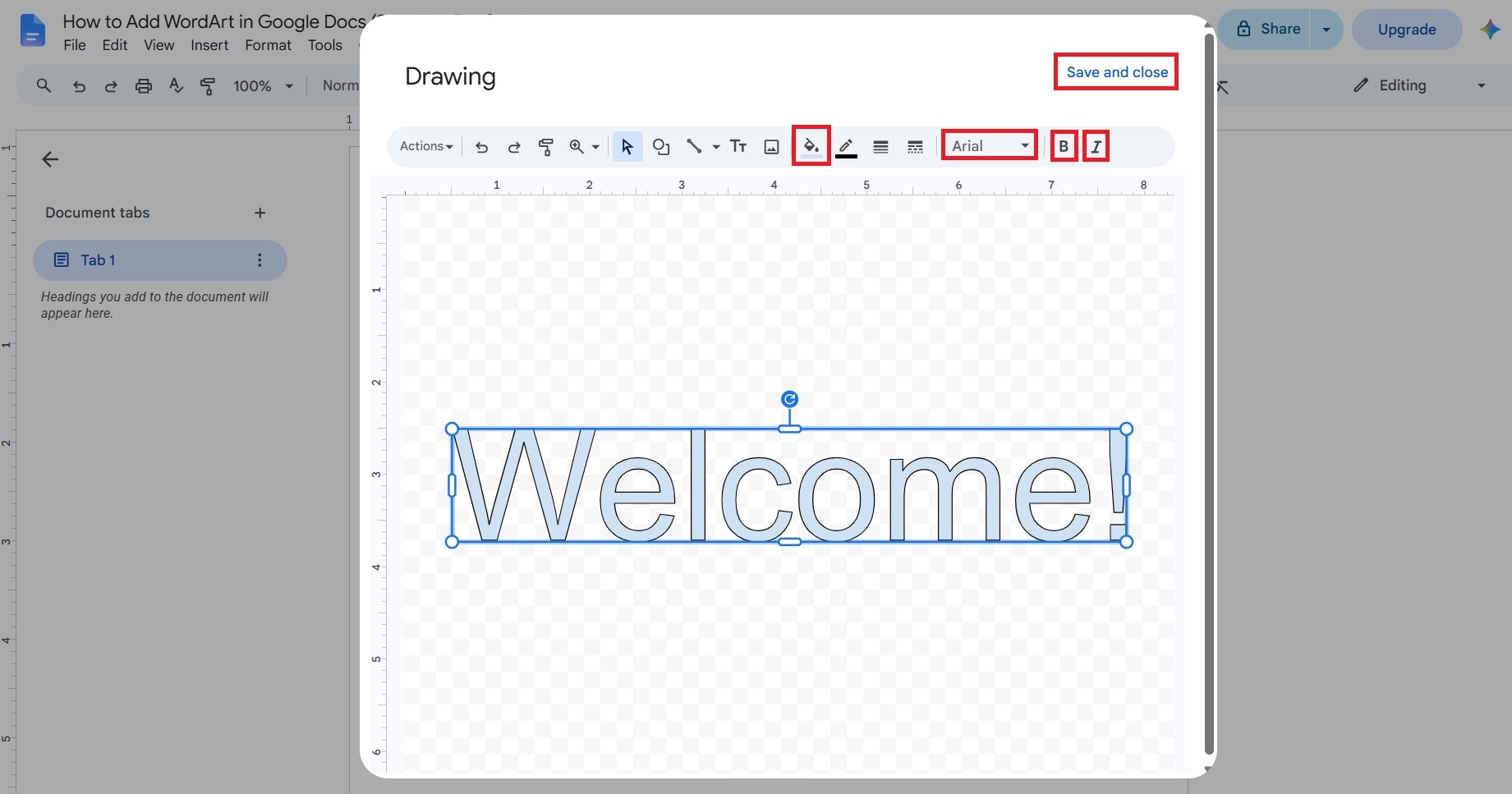Click the Docs print icon
Viewport: 1512px width, 794px height.
click(x=144, y=85)
